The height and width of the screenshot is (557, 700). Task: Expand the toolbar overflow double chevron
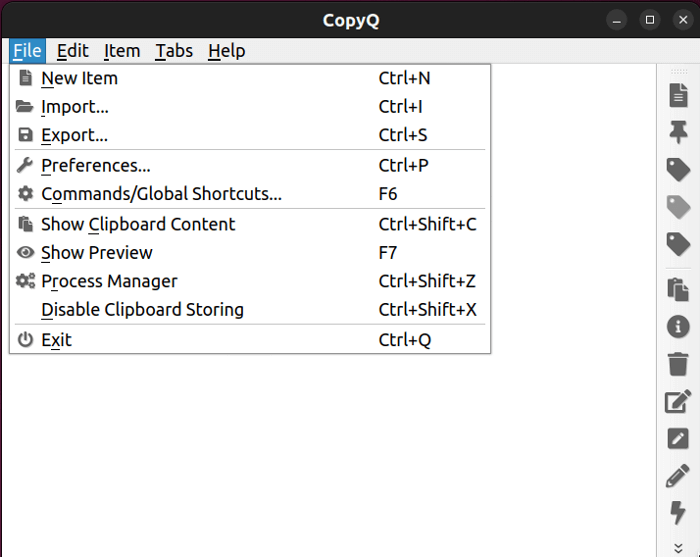[678, 548]
